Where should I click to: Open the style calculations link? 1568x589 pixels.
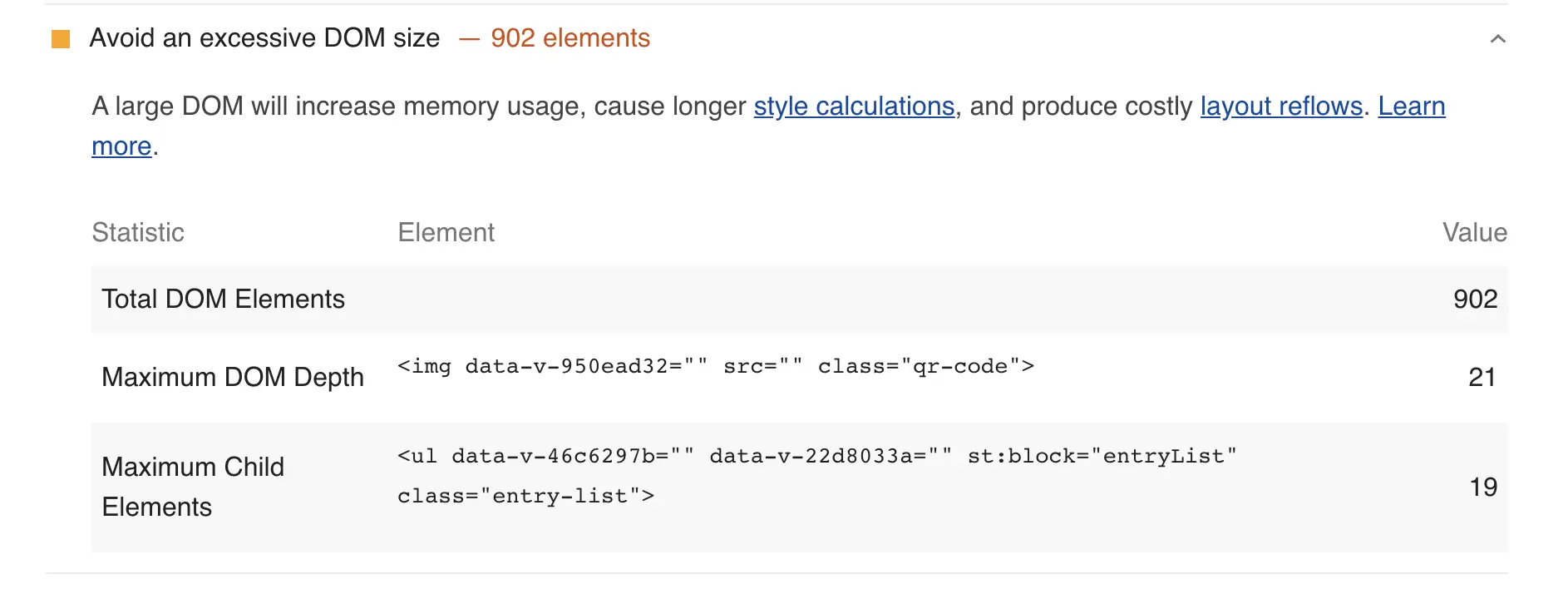coord(854,106)
